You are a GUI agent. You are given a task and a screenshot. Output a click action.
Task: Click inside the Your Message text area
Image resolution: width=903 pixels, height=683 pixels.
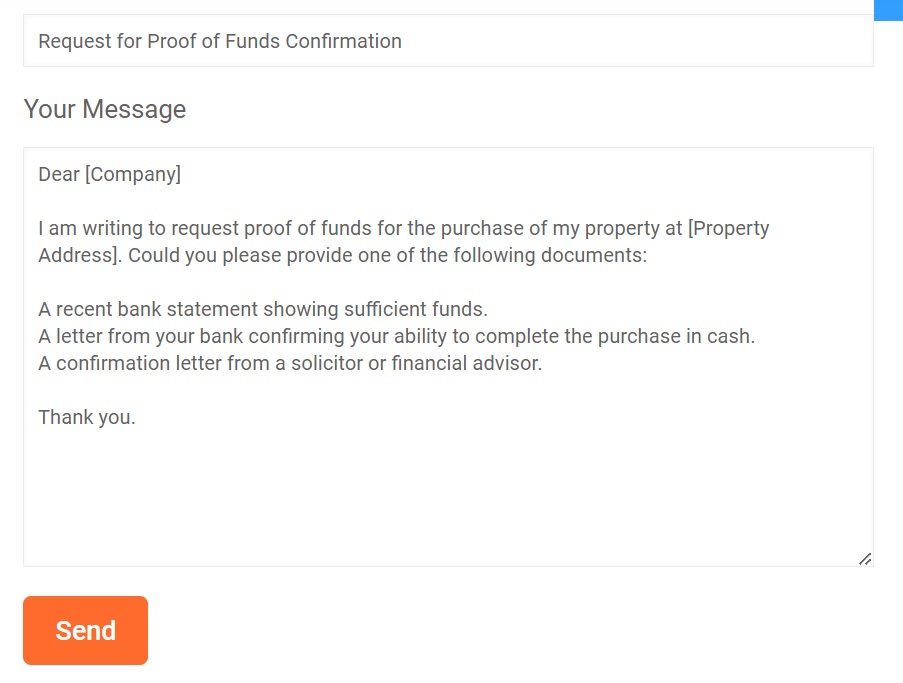coord(447,480)
